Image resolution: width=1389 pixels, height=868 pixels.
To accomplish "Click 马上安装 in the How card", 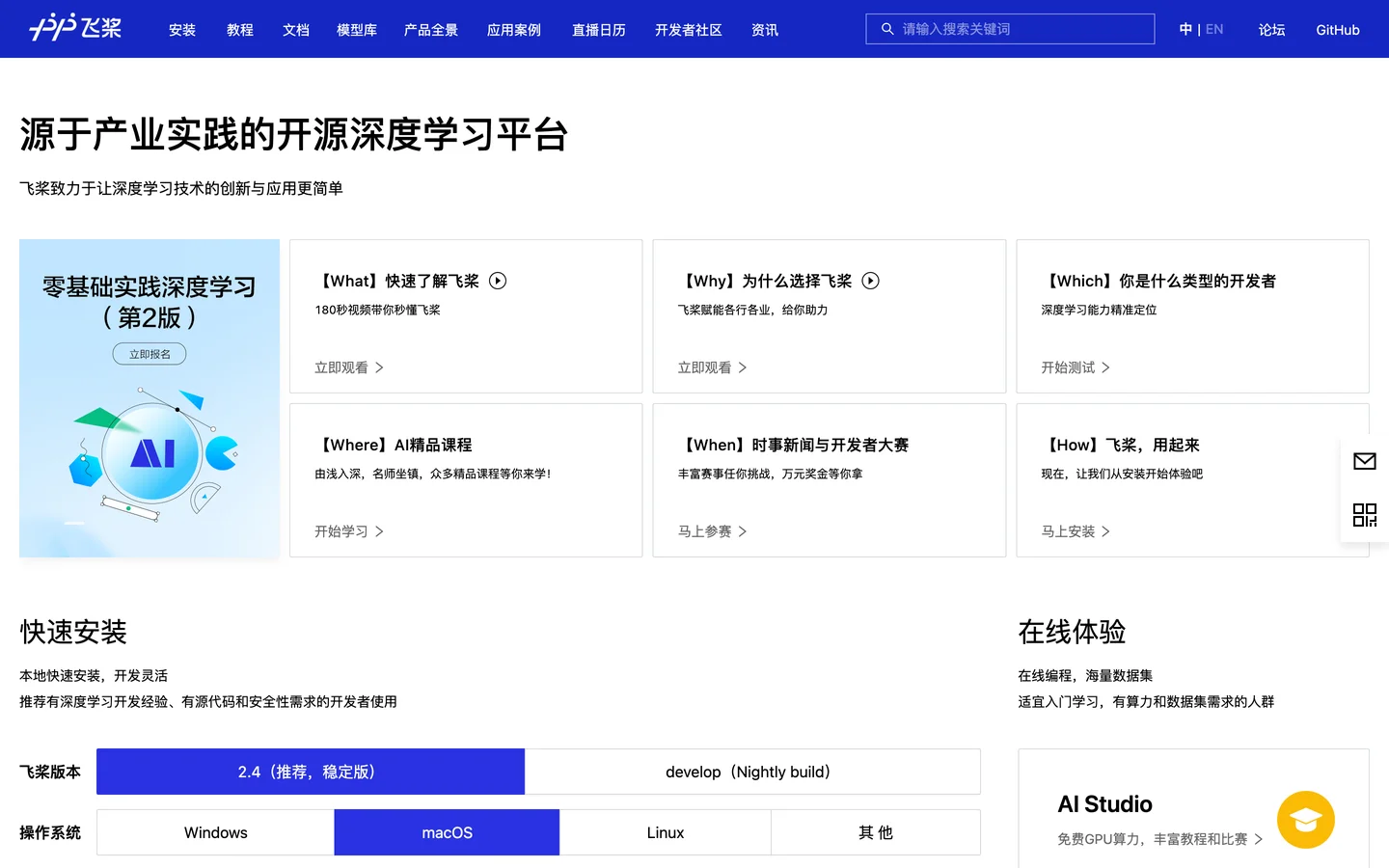I will tap(1068, 531).
